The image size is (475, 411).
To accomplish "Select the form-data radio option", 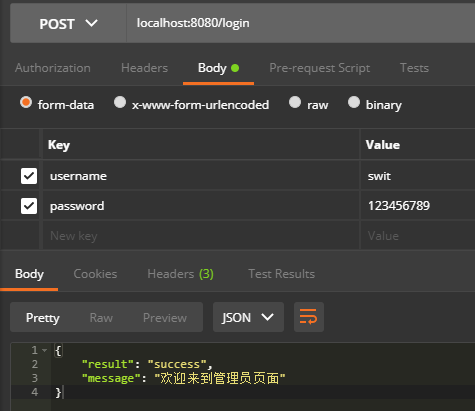I will [x=26, y=102].
